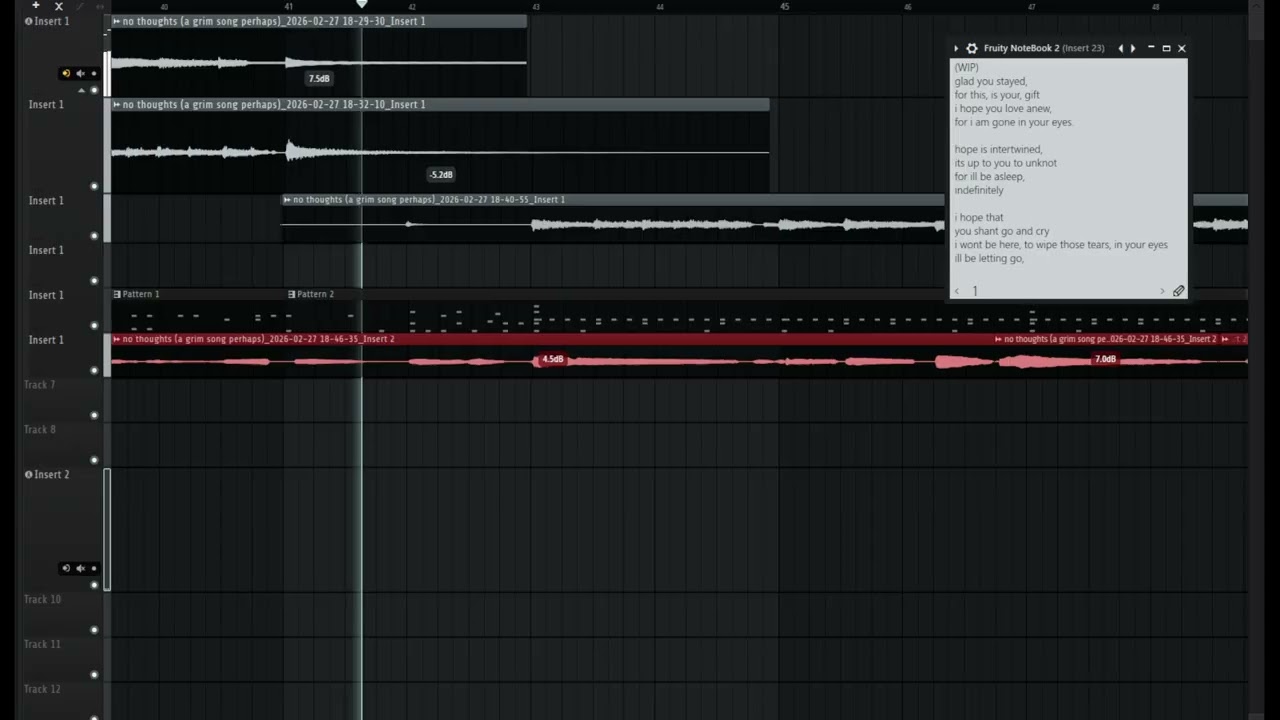The image size is (1280, 720).
Task: Click the Insert 2 track name
Action: click(x=52, y=474)
